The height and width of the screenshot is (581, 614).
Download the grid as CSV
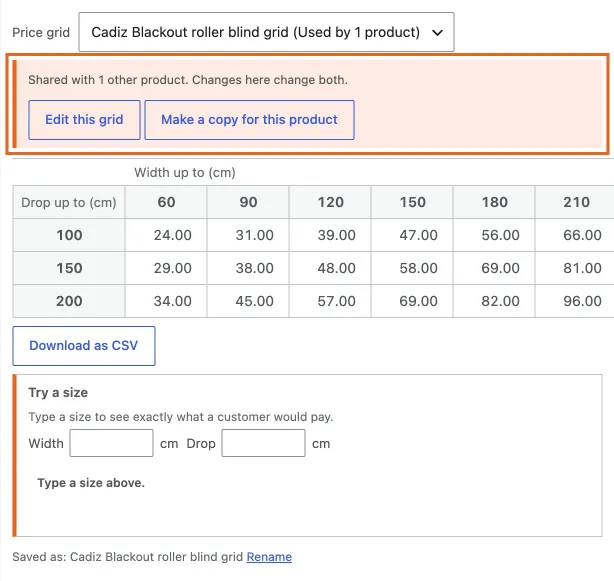click(84, 346)
